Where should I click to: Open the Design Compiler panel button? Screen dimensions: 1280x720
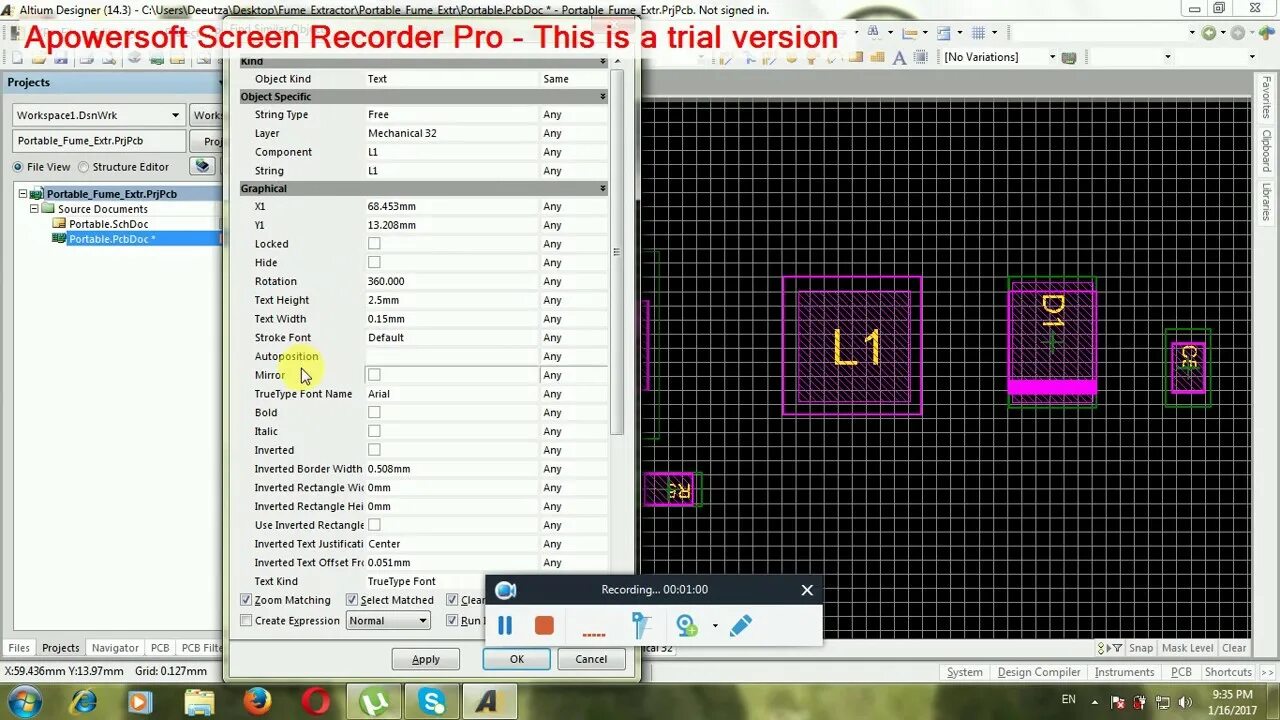1039,672
